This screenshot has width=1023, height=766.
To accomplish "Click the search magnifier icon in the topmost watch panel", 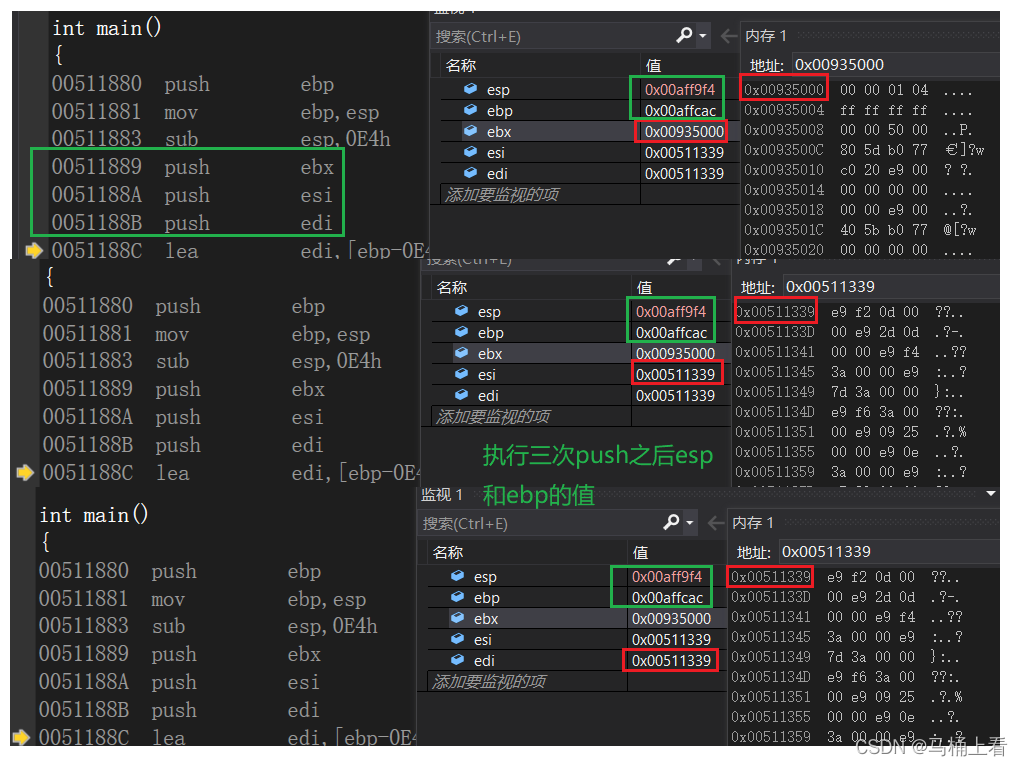I will coord(684,35).
